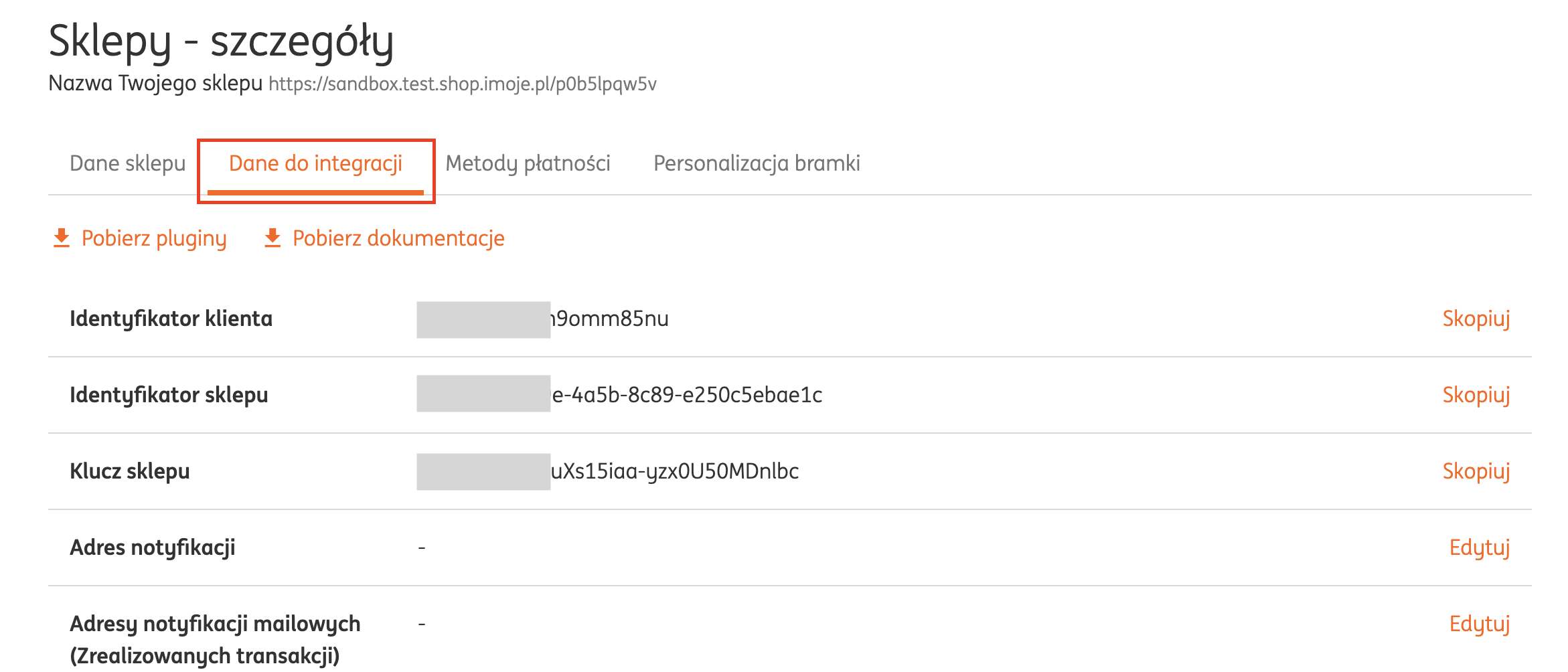1568x672 pixels.
Task: Click the download icon beside Pobierz dokumentacje
Action: (x=272, y=238)
